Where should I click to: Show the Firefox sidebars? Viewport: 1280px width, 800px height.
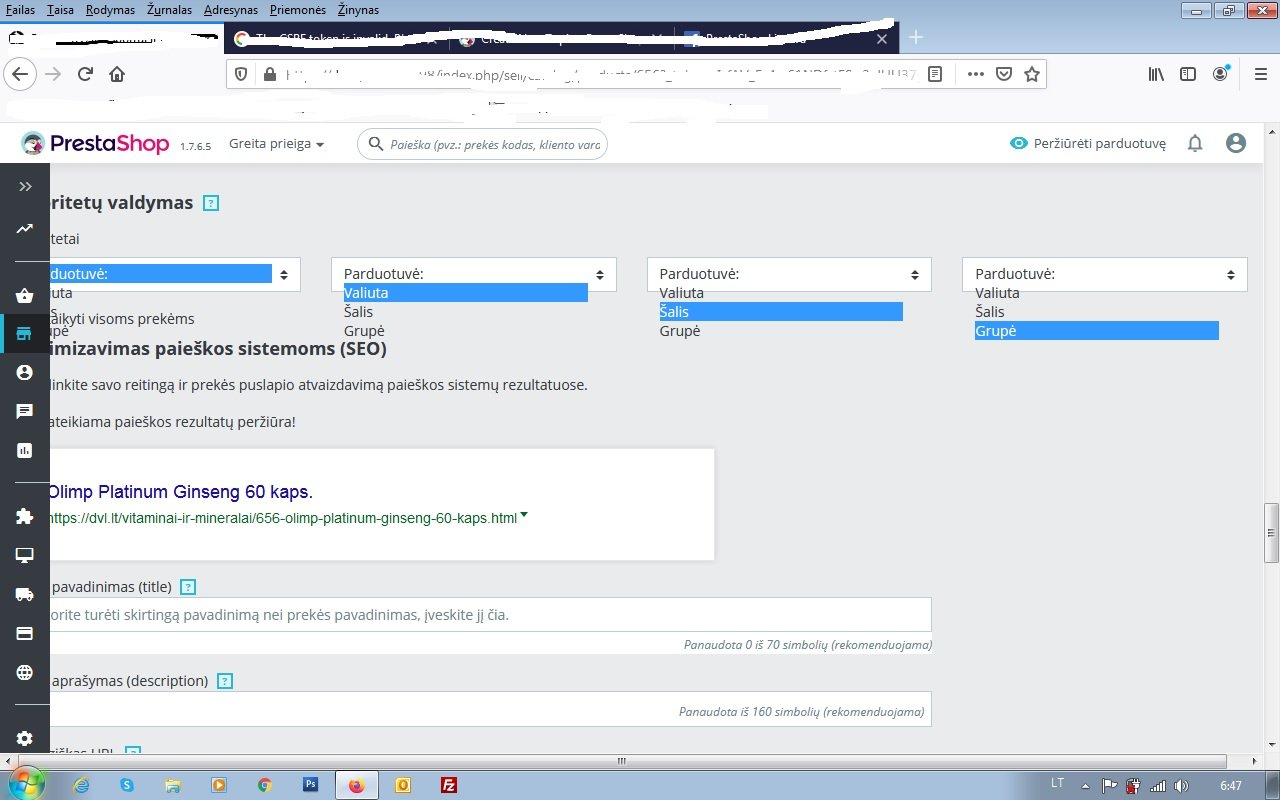pos(1188,74)
